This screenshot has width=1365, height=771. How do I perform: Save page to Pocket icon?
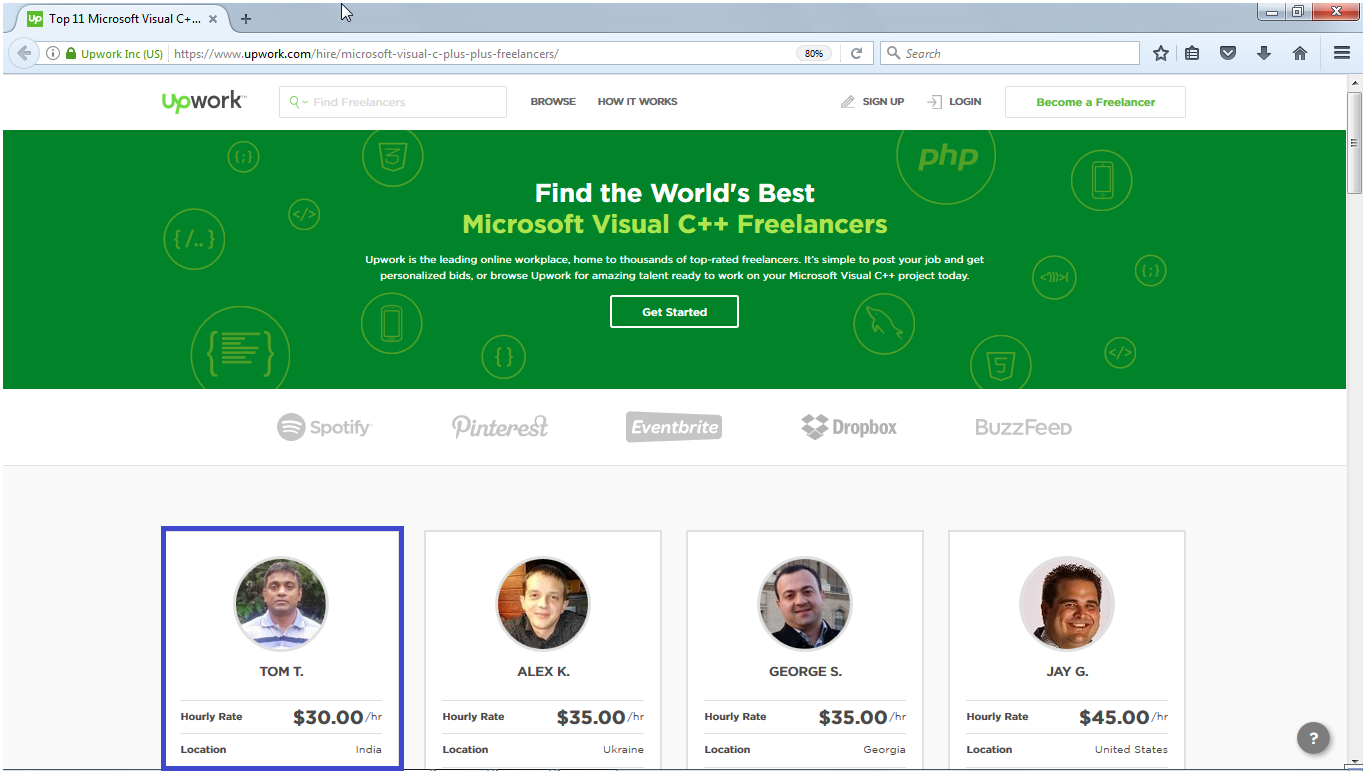click(1228, 54)
